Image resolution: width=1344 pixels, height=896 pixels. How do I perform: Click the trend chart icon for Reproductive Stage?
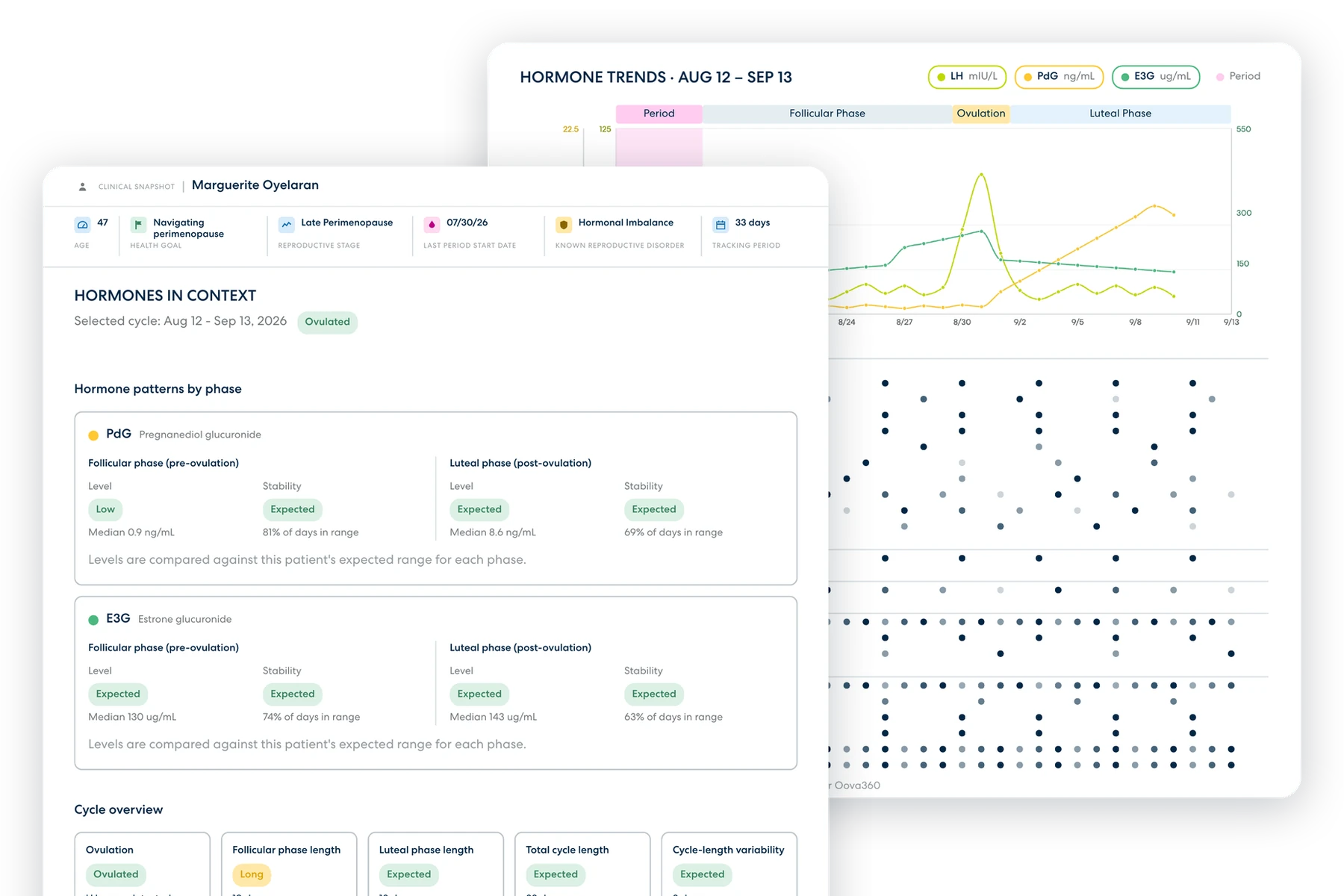[286, 224]
